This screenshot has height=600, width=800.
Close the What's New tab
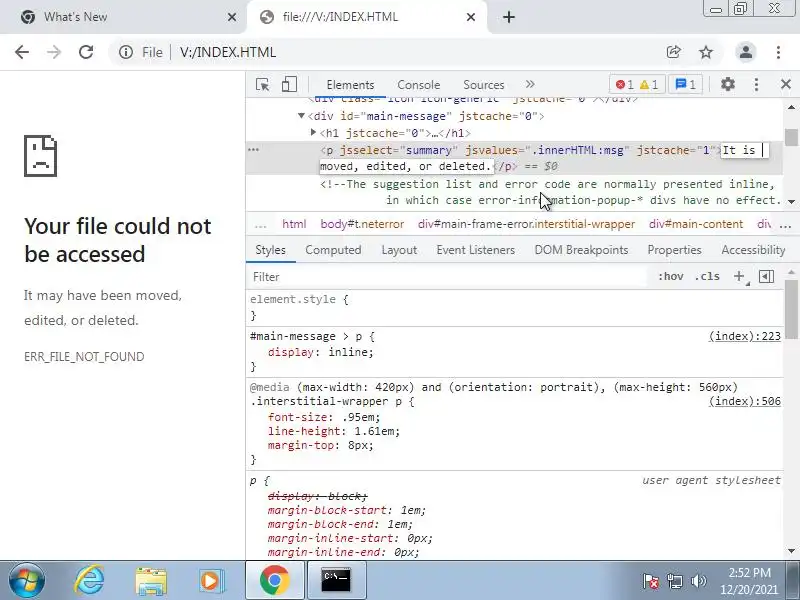coord(232,17)
